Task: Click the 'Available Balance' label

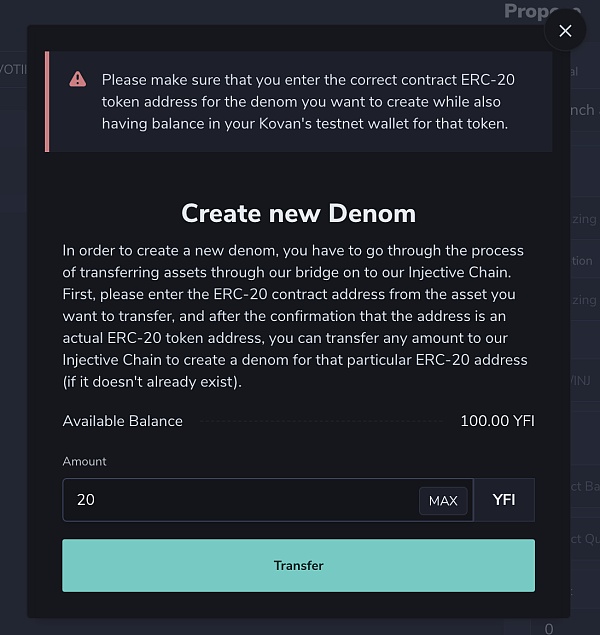Action: [123, 421]
